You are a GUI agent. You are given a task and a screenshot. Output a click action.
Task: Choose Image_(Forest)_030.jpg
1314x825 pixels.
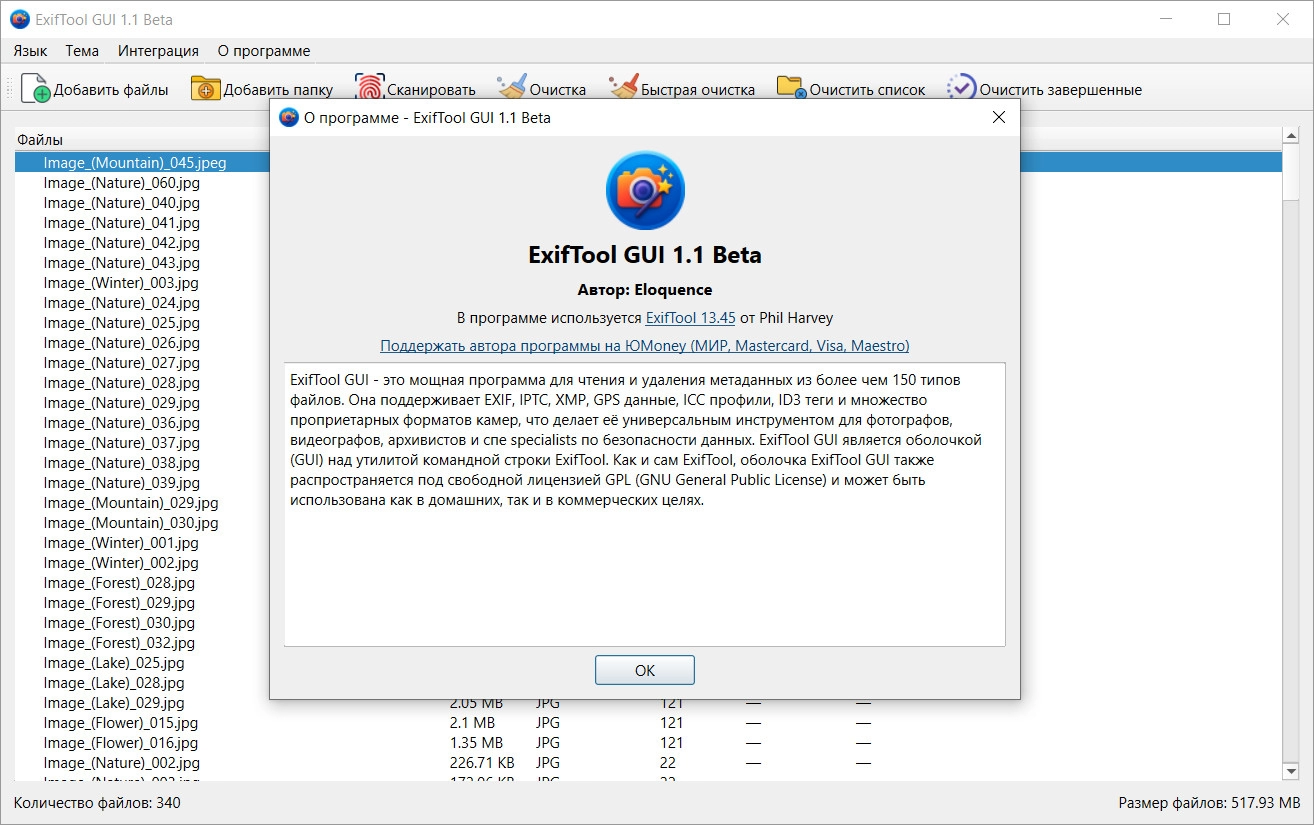point(119,623)
